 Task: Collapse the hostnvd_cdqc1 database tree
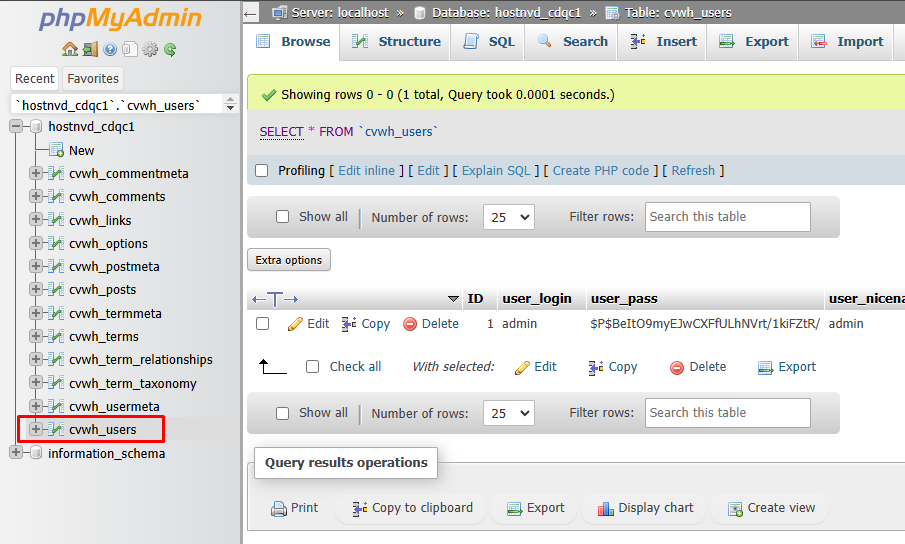point(16,126)
